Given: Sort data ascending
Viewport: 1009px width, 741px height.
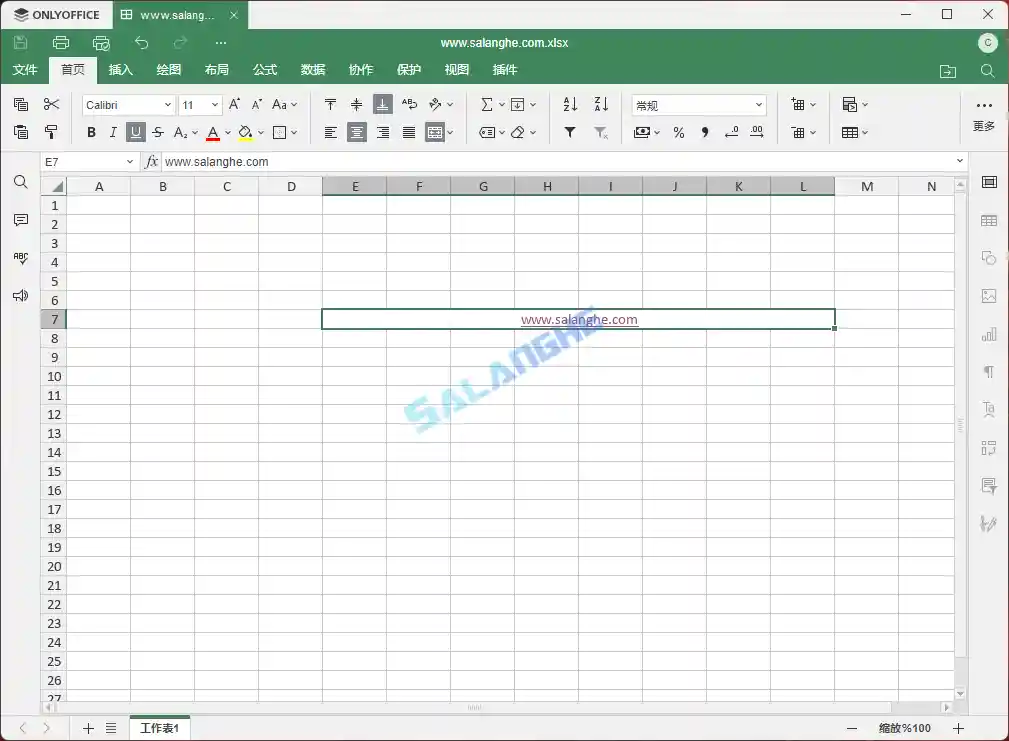Looking at the screenshot, I should pyautogui.click(x=569, y=104).
